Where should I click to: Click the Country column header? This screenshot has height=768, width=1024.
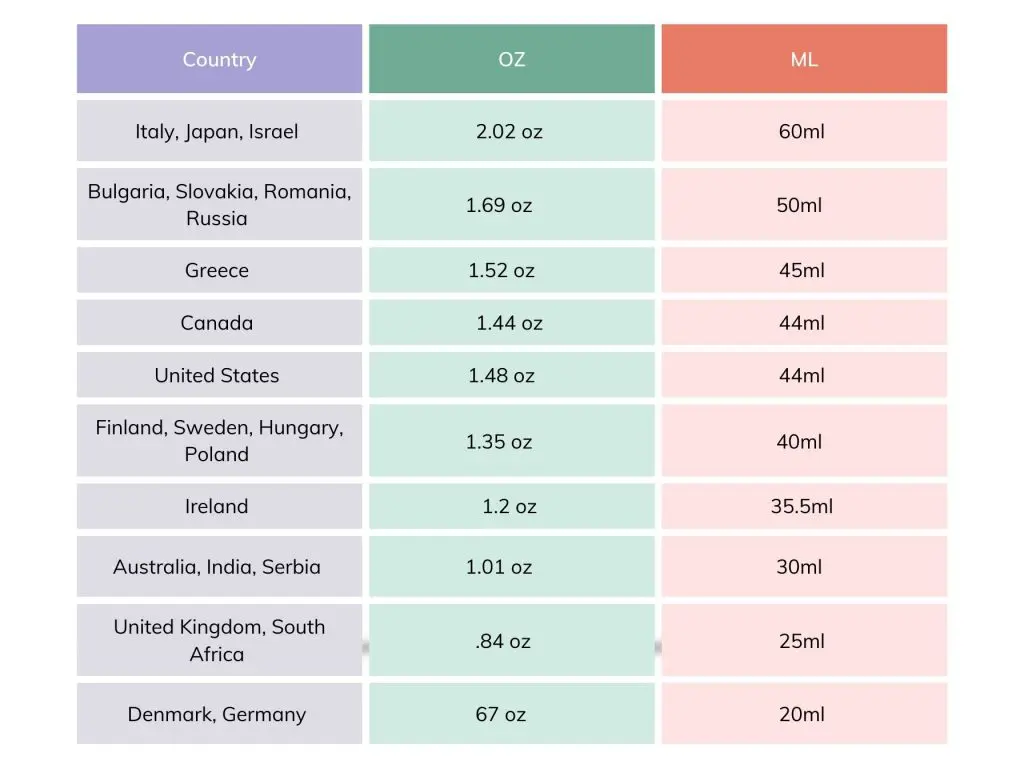pyautogui.click(x=219, y=59)
